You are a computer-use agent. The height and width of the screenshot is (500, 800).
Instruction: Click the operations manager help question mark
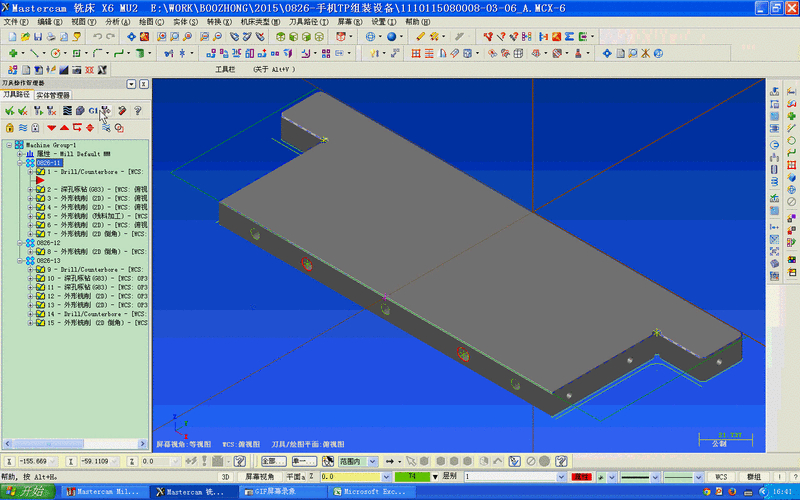137,111
